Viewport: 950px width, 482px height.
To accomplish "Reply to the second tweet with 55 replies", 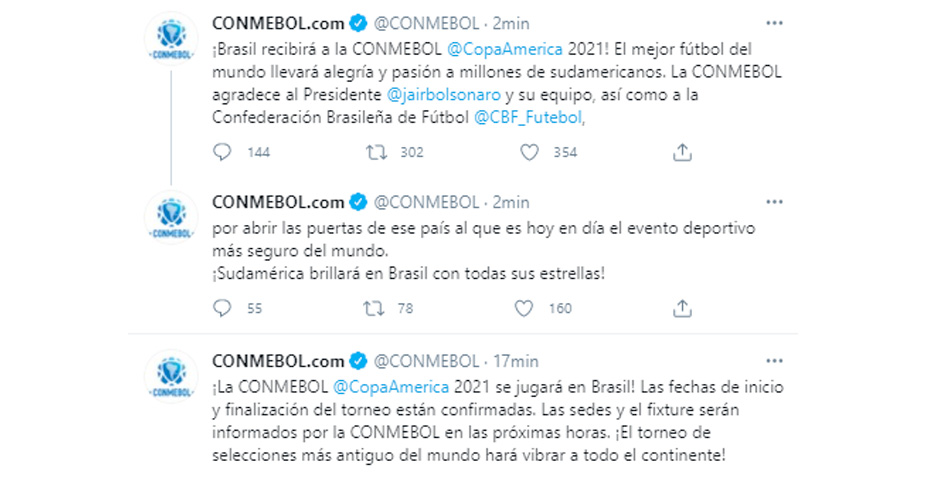I will (222, 308).
